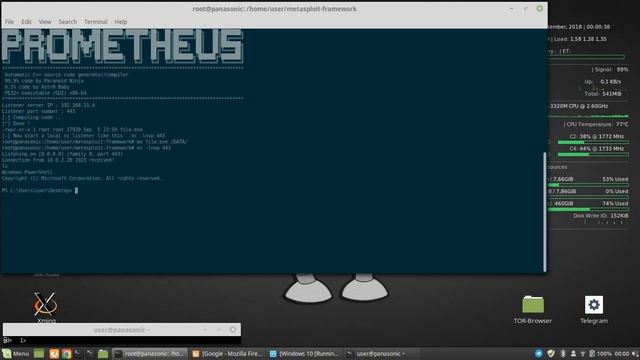The width and height of the screenshot is (640, 360).
Task: Launch Firefox from the panel launcher
Action: [54, 353]
